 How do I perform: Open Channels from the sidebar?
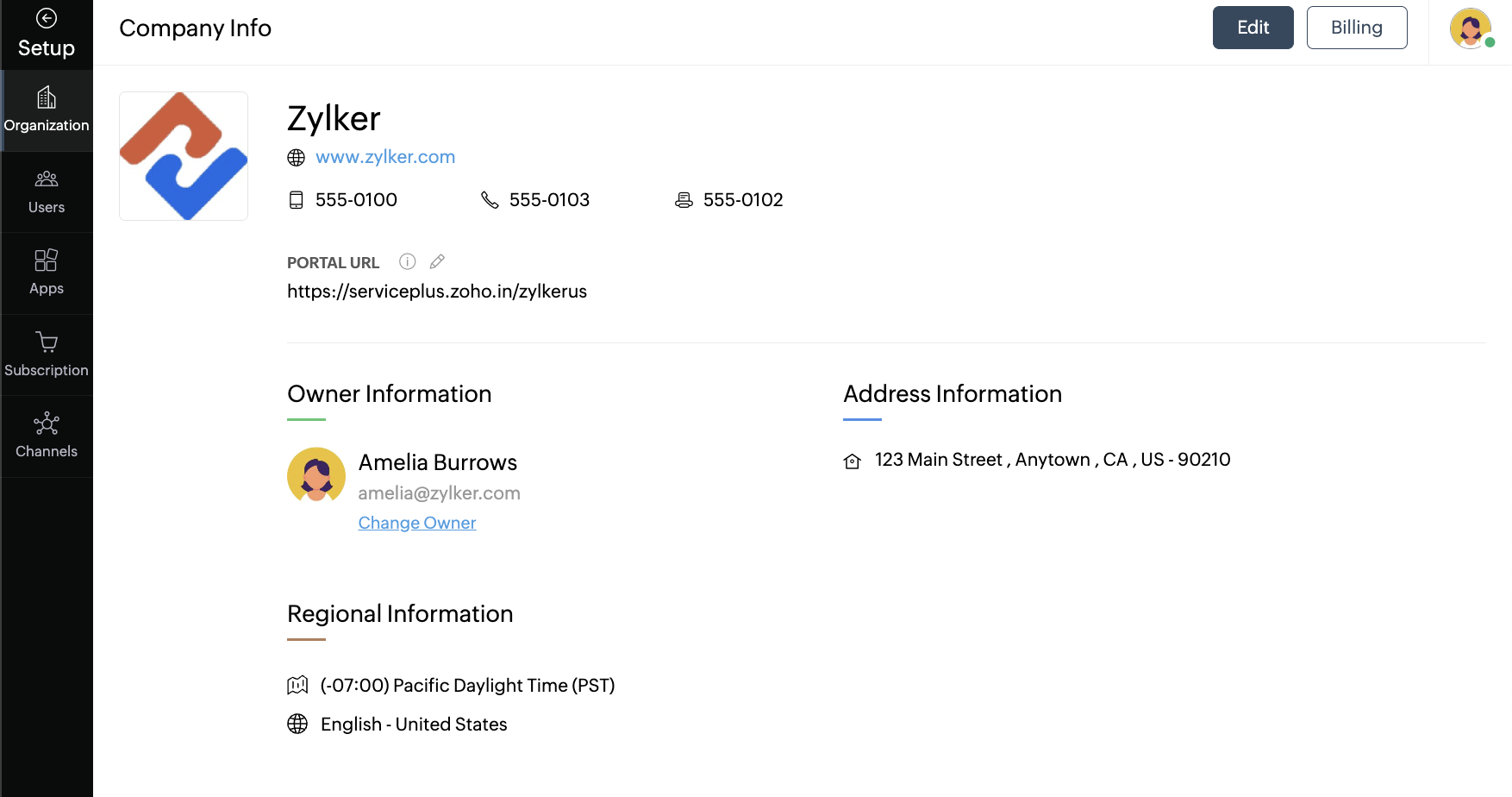[x=47, y=436]
